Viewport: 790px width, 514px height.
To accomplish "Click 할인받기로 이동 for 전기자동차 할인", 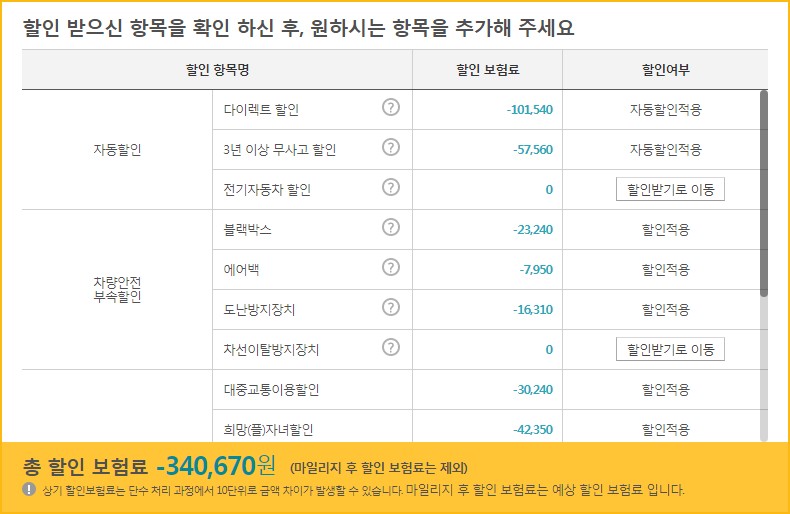I will [670, 189].
